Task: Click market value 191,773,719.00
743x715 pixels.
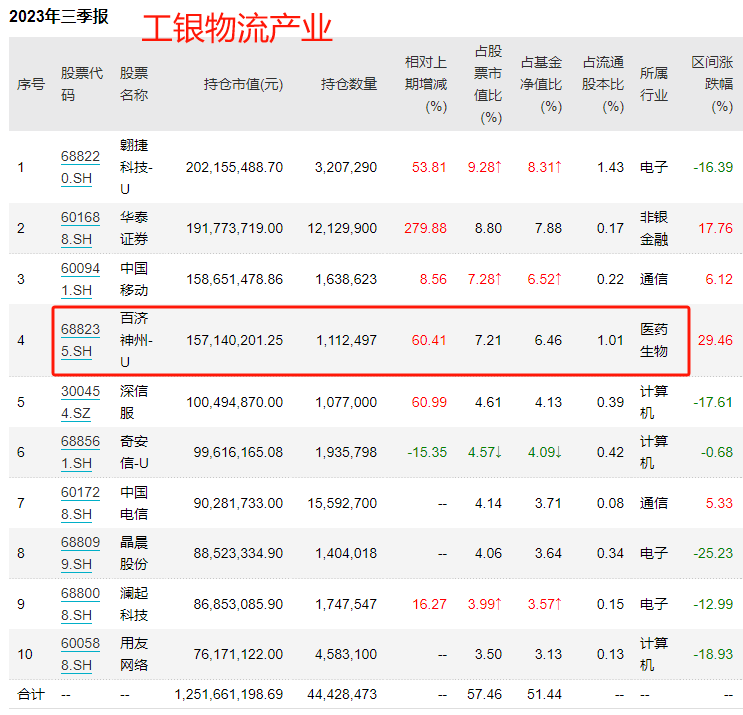Action: click(234, 228)
